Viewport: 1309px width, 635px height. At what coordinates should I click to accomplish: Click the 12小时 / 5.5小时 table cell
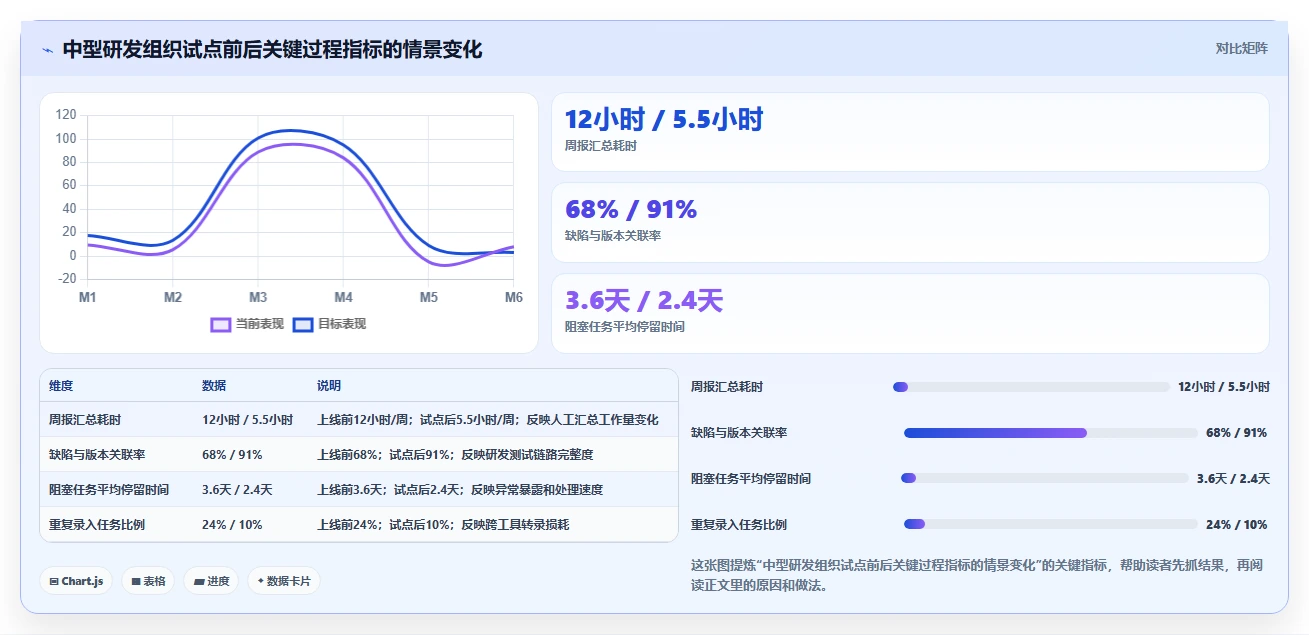tap(247, 420)
